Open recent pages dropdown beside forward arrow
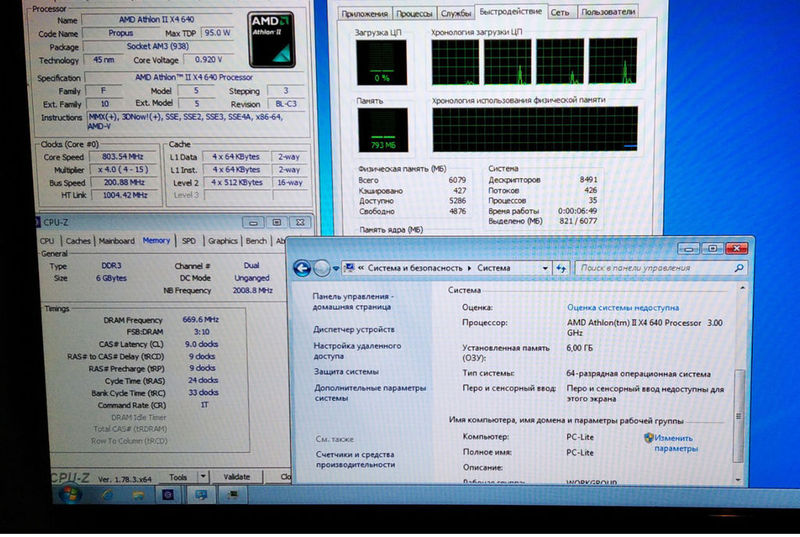Viewport: 800px width, 537px height. (x=335, y=268)
